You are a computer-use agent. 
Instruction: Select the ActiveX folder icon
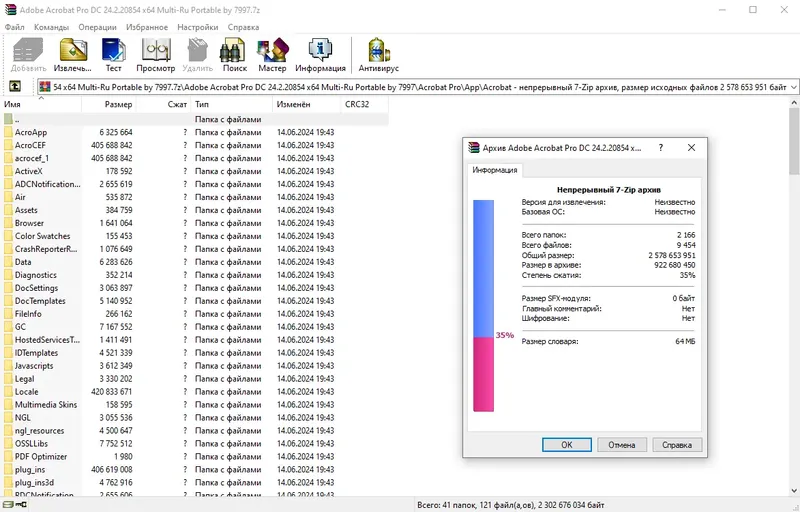(x=8, y=171)
